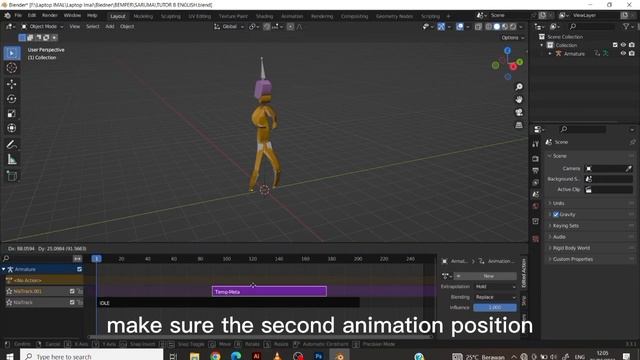Image resolution: width=640 pixels, height=360 pixels.
Task: Click the outliner search field
Action: tap(593, 27)
